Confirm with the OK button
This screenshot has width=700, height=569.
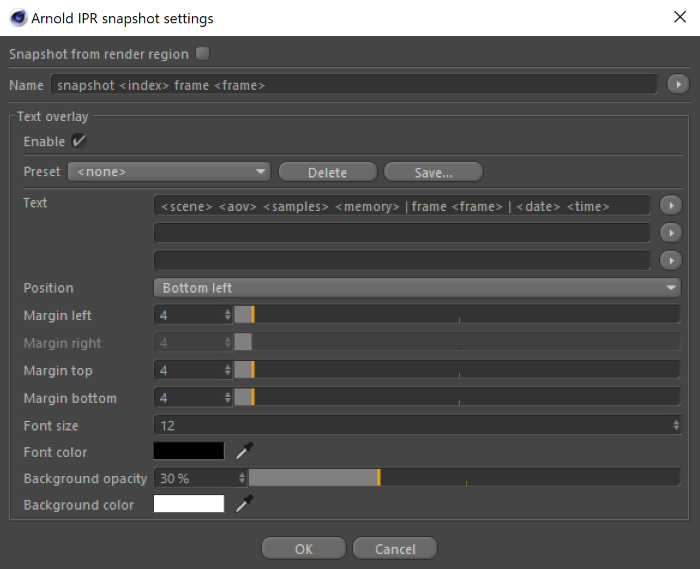304,548
